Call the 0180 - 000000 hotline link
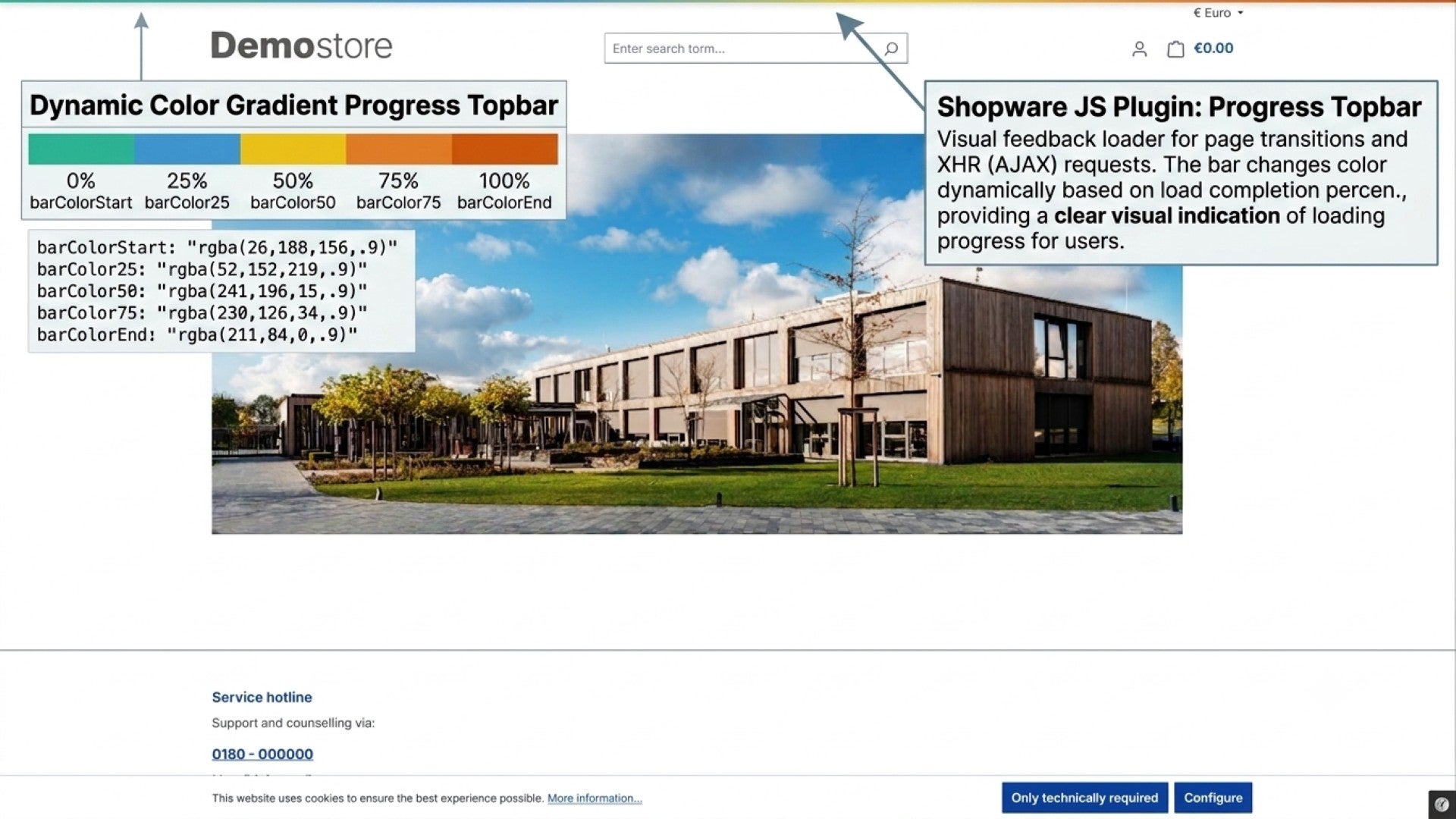Image resolution: width=1456 pixels, height=819 pixels. point(262,754)
